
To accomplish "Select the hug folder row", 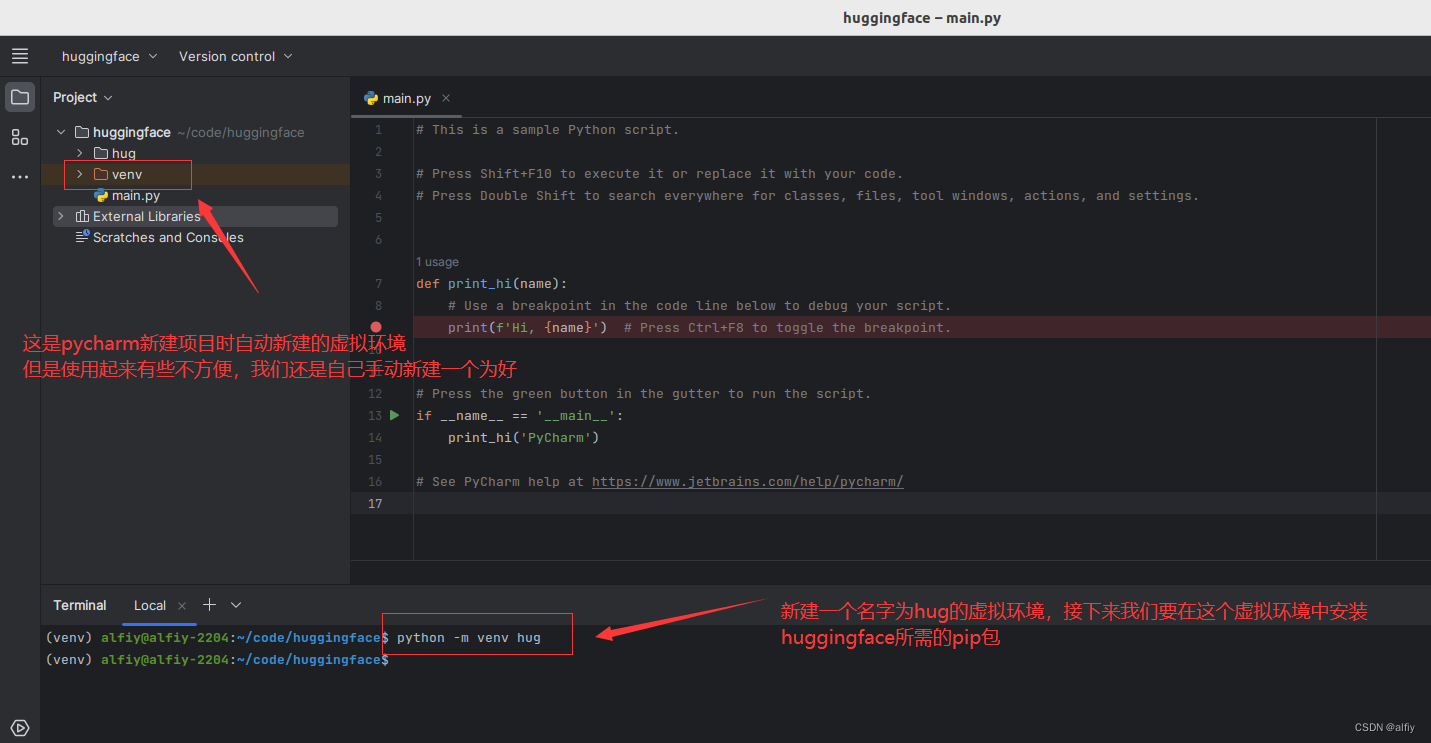I will [x=195, y=153].
